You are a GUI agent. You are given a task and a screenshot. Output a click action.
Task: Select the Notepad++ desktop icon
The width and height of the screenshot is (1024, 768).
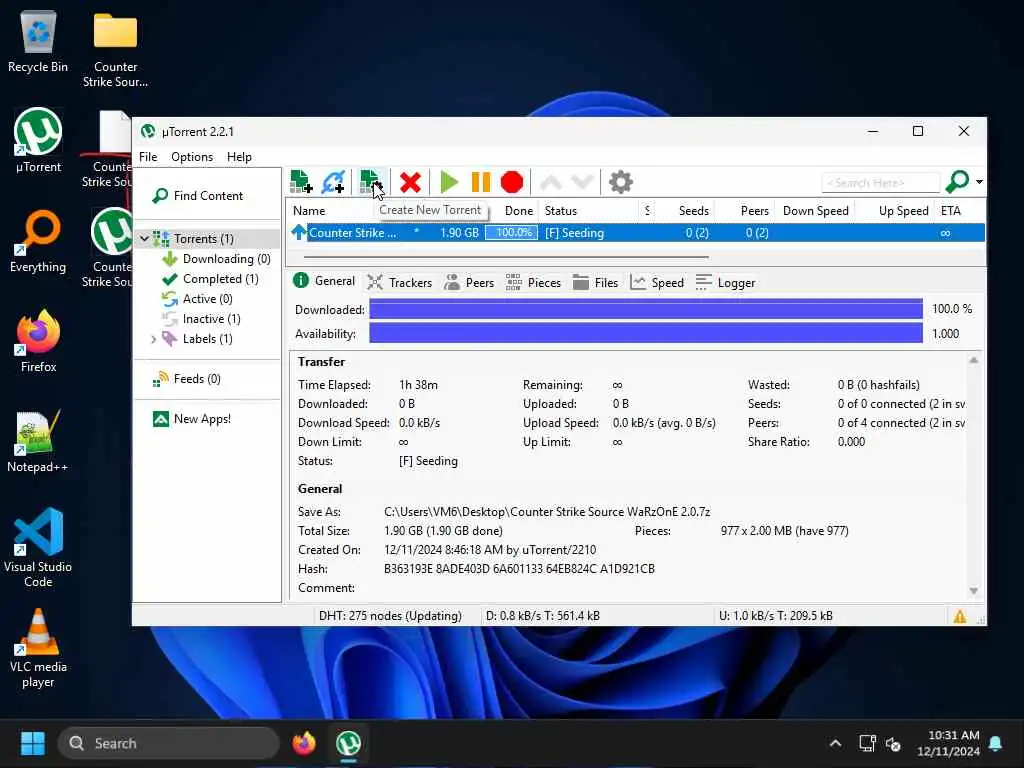(37, 442)
